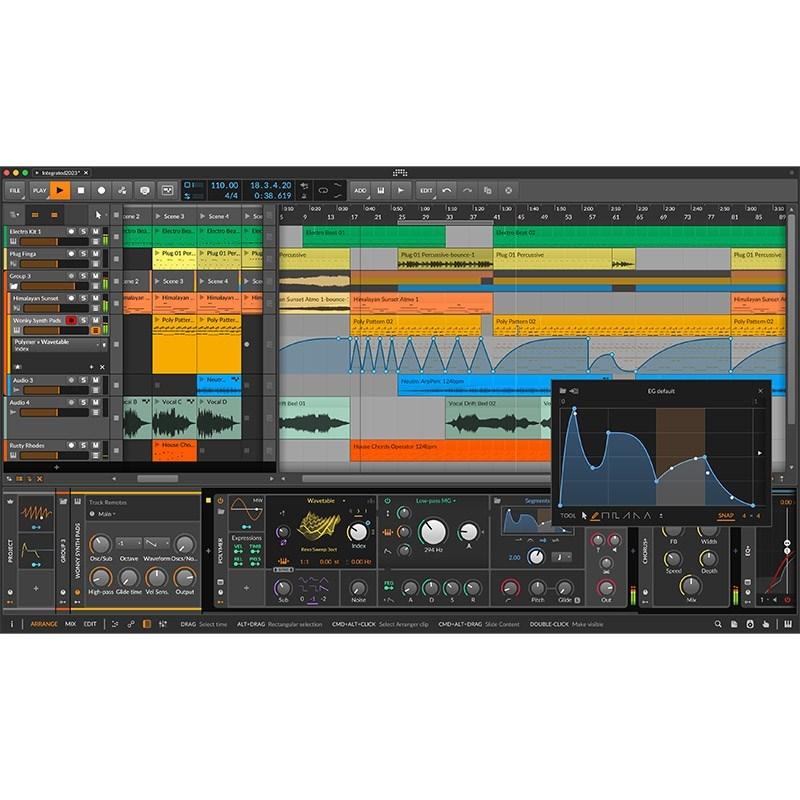
Task: Open the browser with the magnifier icon
Action: click(718, 624)
